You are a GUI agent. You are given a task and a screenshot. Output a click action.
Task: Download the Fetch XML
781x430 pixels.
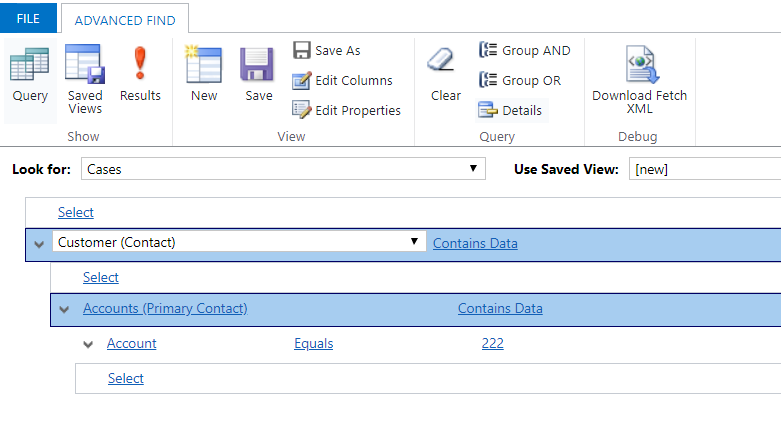coord(640,80)
